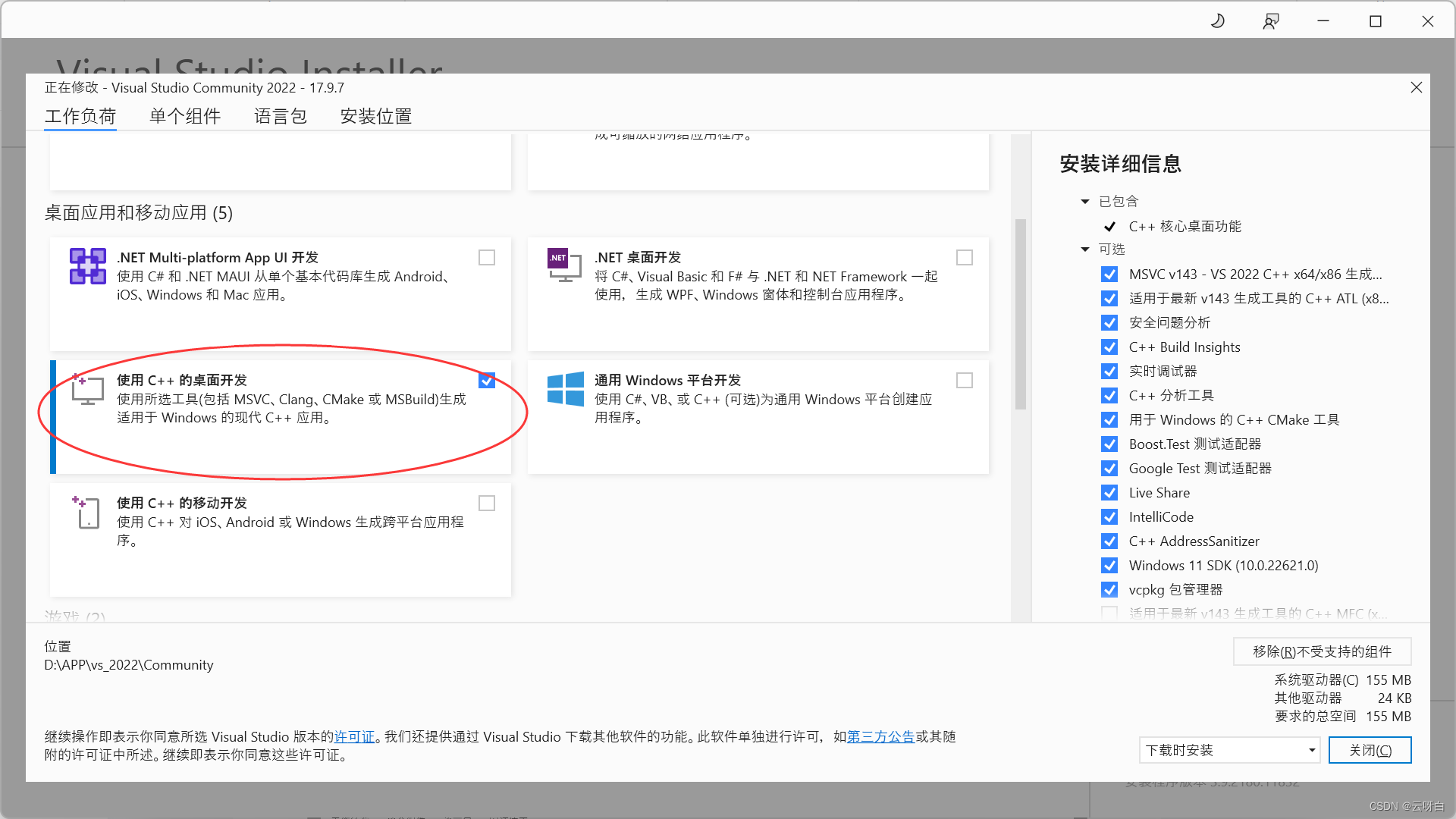Close the modify dialog with X

tap(1416, 87)
